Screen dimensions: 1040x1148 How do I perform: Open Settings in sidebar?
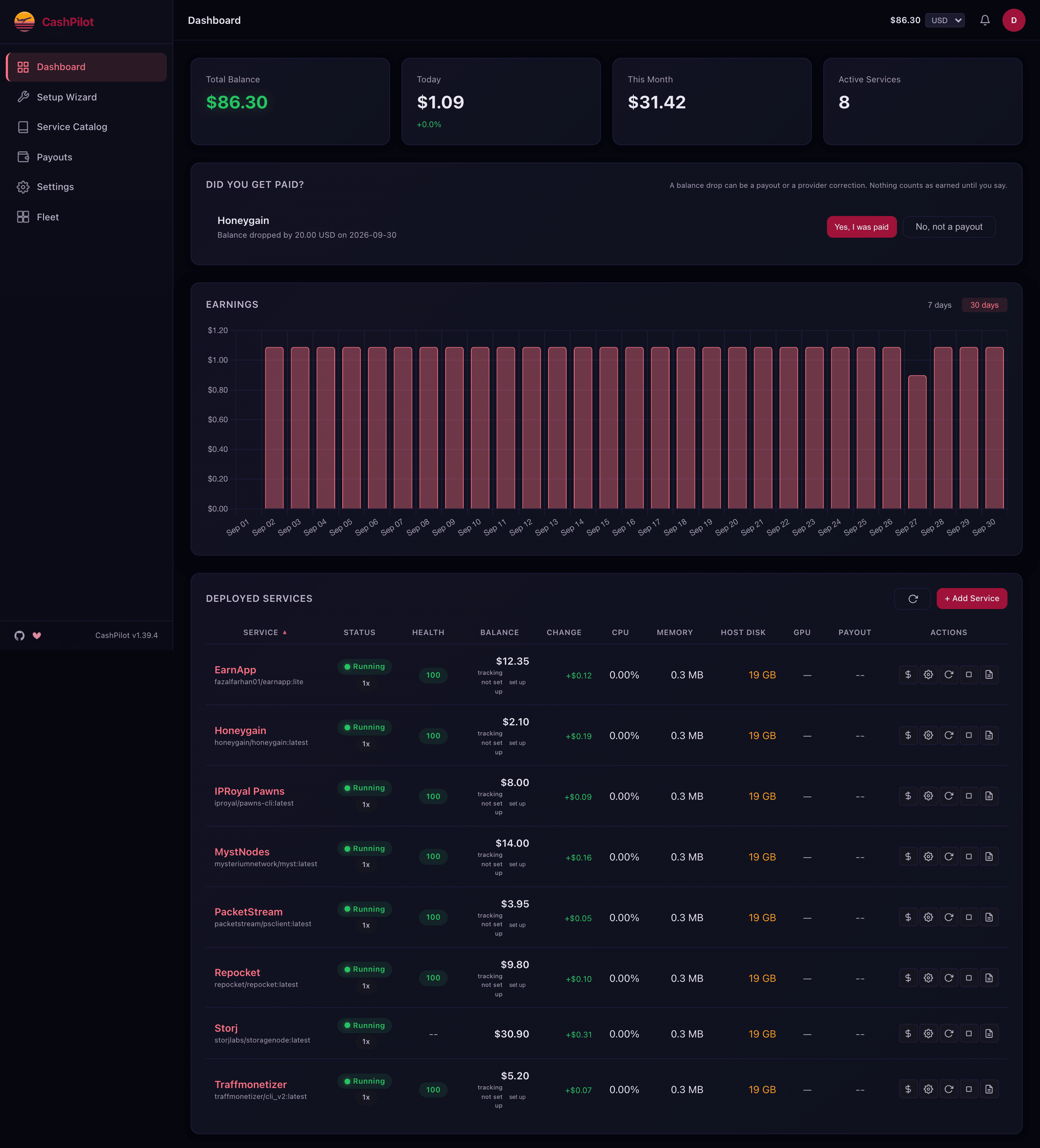tap(87, 187)
